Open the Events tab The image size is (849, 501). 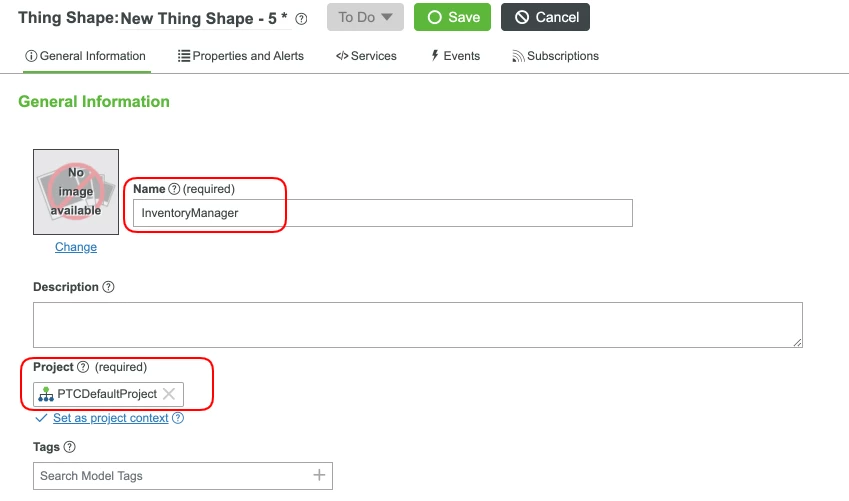pyautogui.click(x=455, y=56)
